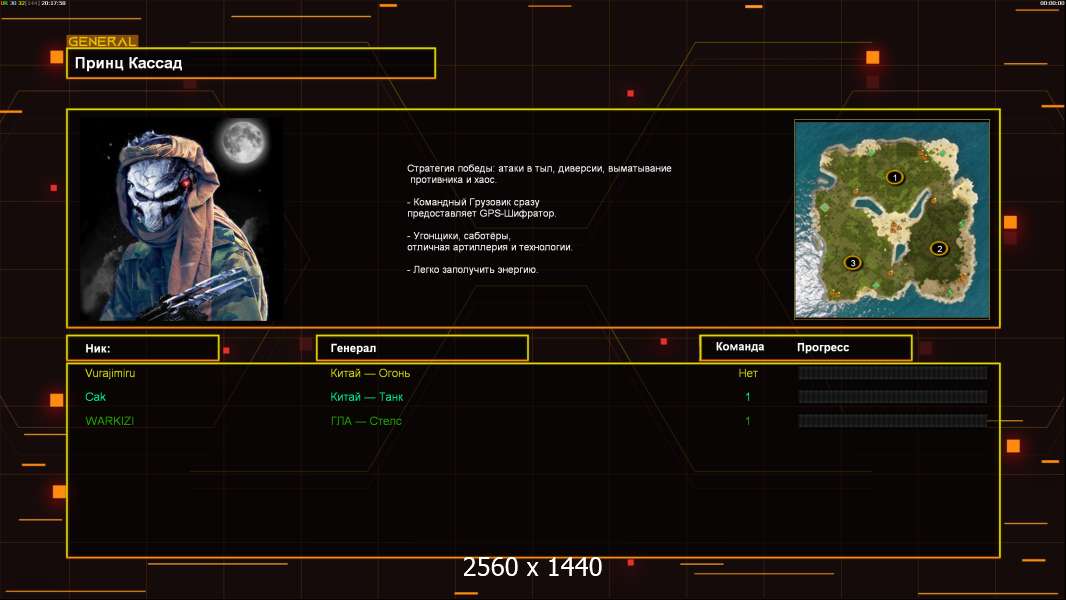
Task: Click Vurajimiru's loading progress bar
Action: pos(892,373)
